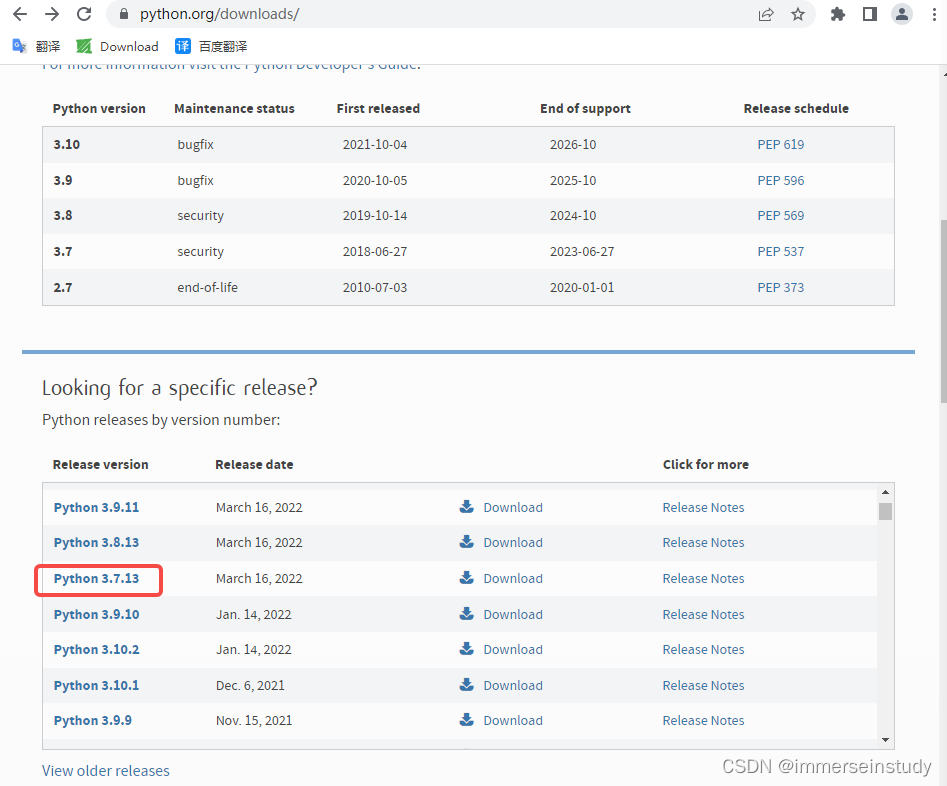This screenshot has height=786, width=947.
Task: Open Release Notes for Python 3.9.11
Action: tap(703, 507)
